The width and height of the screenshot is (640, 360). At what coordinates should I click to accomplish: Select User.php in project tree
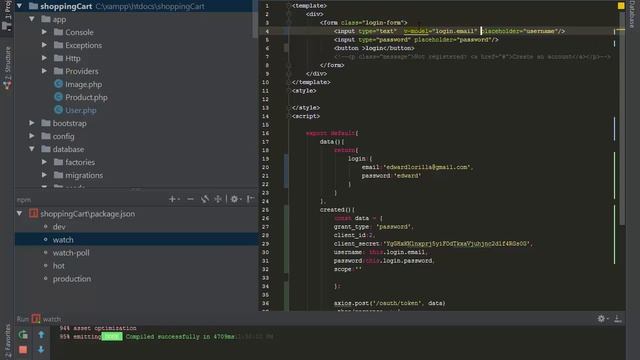tap(81, 111)
